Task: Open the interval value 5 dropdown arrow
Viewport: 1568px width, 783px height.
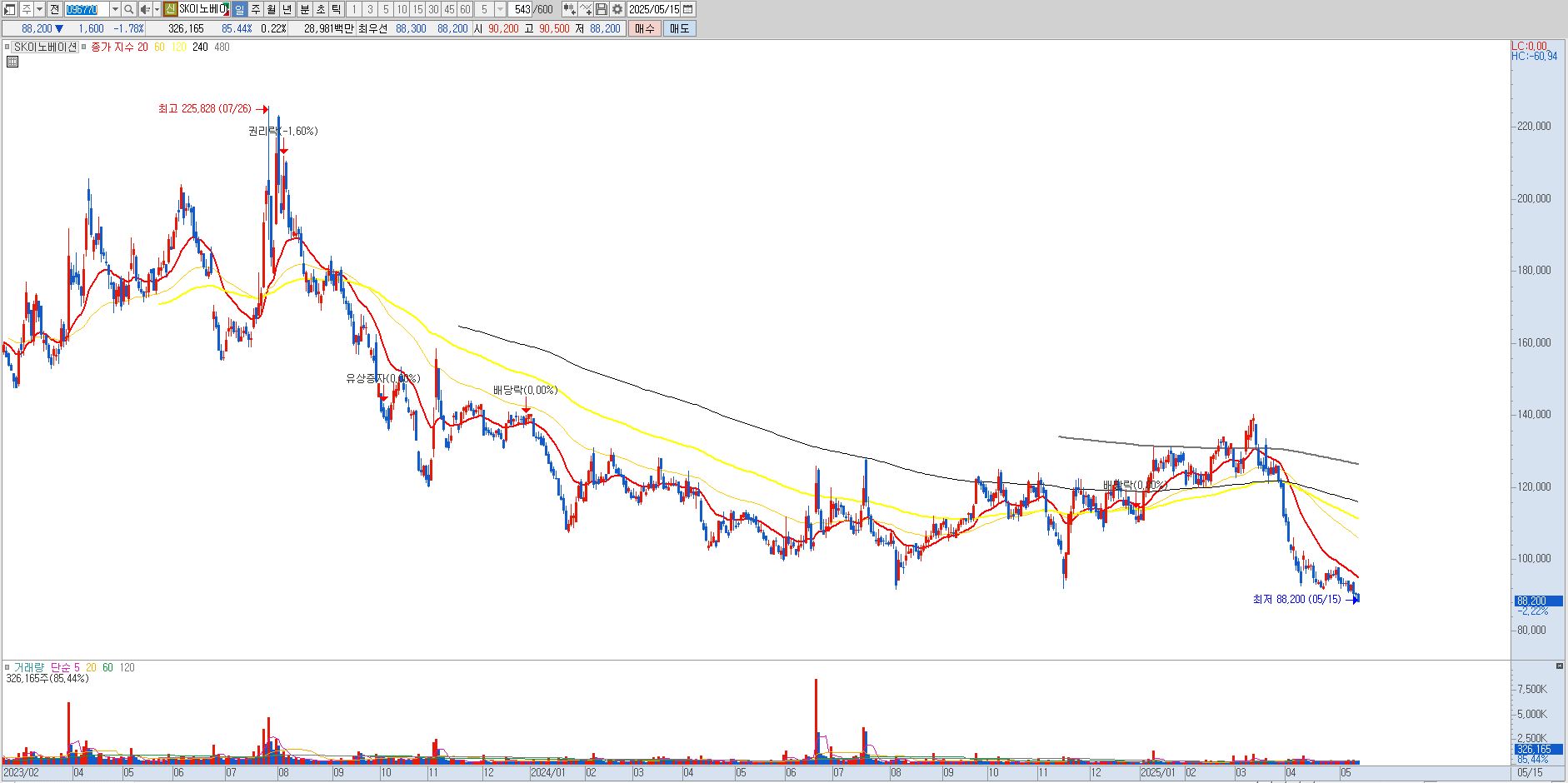Action: [x=500, y=9]
